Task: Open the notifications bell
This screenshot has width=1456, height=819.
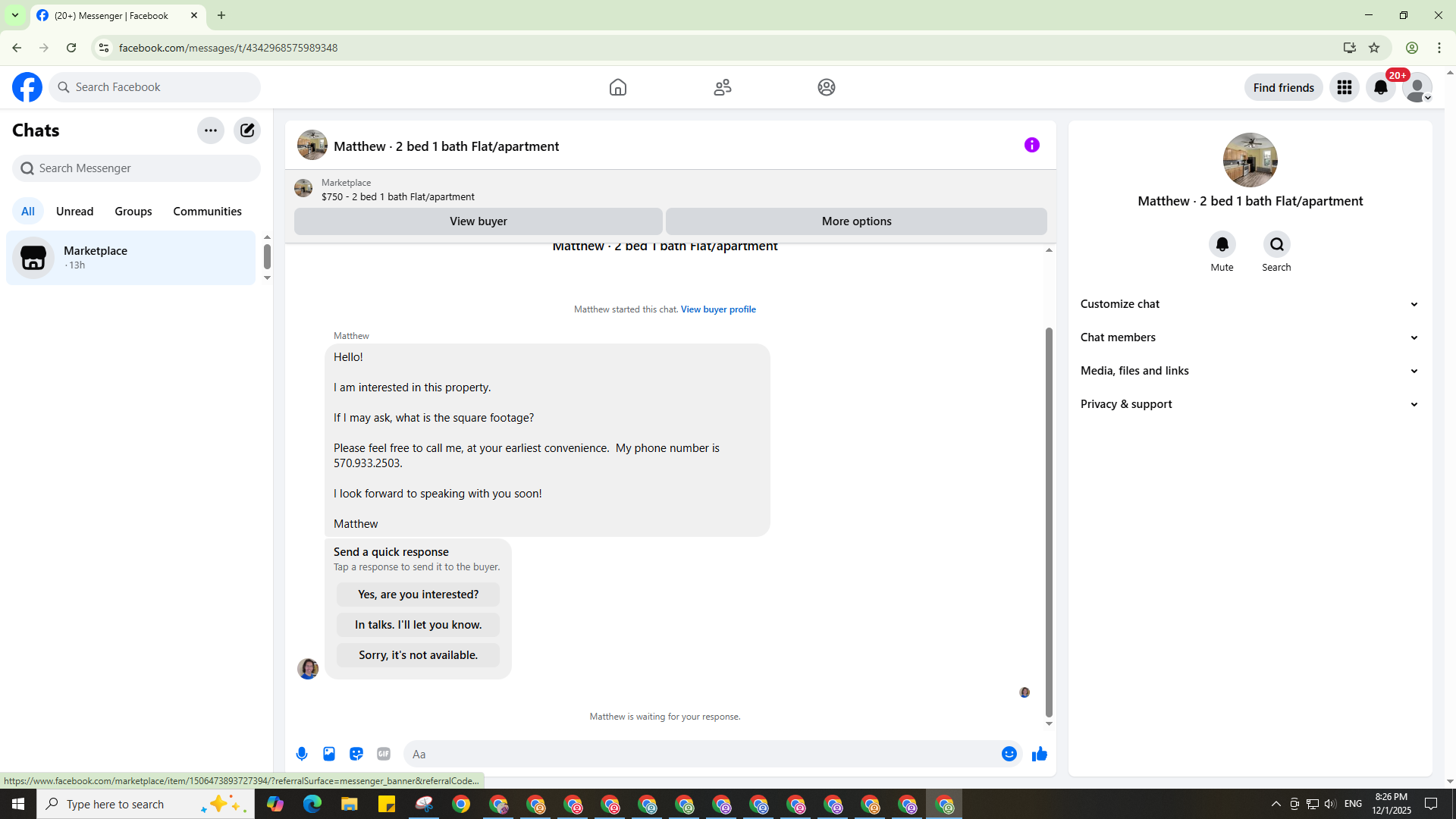Action: tap(1381, 87)
